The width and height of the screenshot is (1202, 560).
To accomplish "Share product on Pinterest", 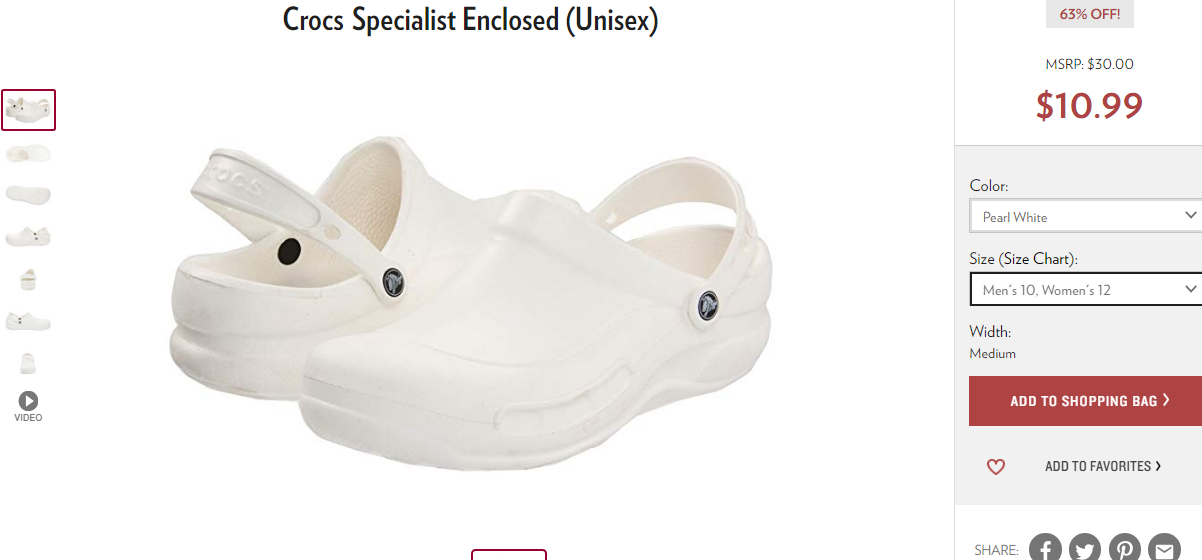I will (1125, 548).
